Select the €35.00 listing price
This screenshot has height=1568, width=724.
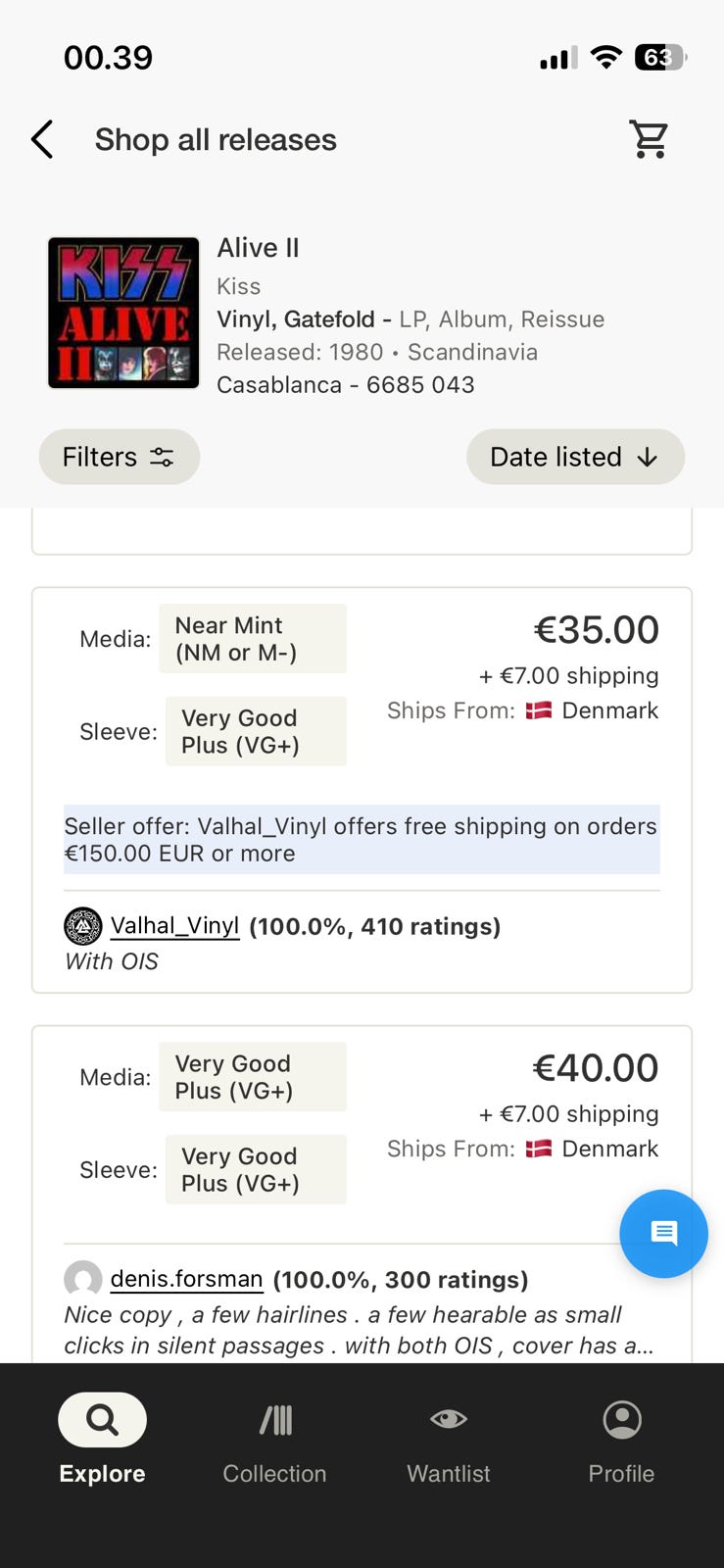[x=596, y=630]
